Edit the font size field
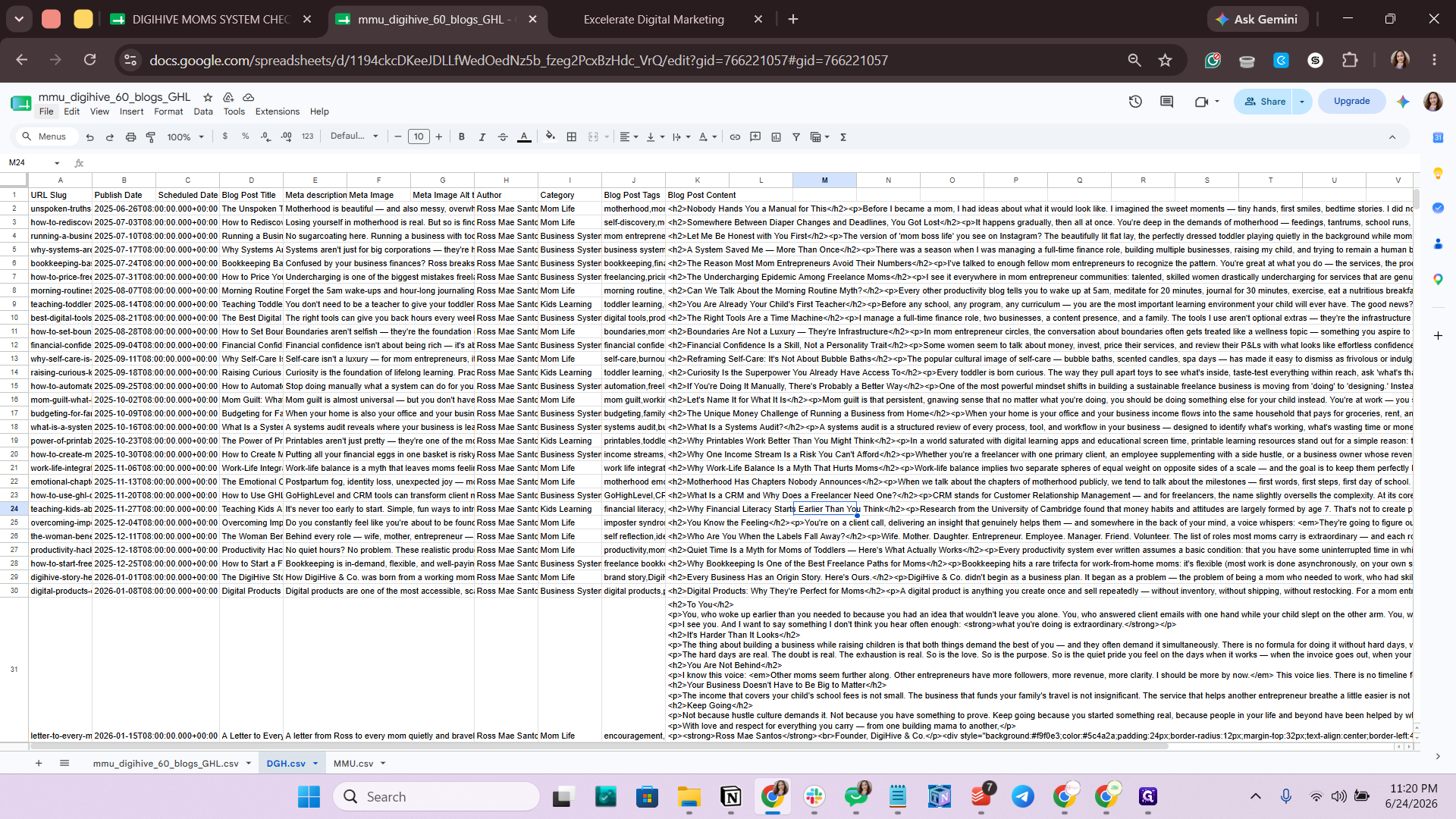 tap(419, 136)
